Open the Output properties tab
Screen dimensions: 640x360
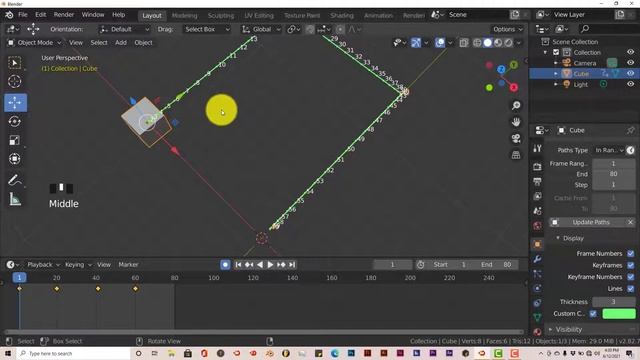coord(537,181)
